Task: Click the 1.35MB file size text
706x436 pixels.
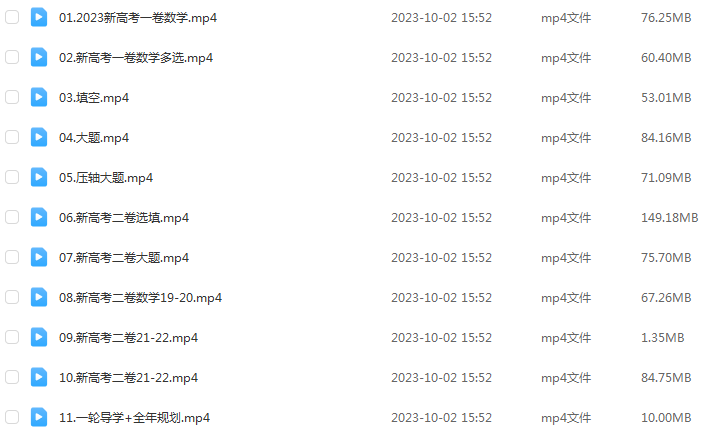Action: click(663, 337)
